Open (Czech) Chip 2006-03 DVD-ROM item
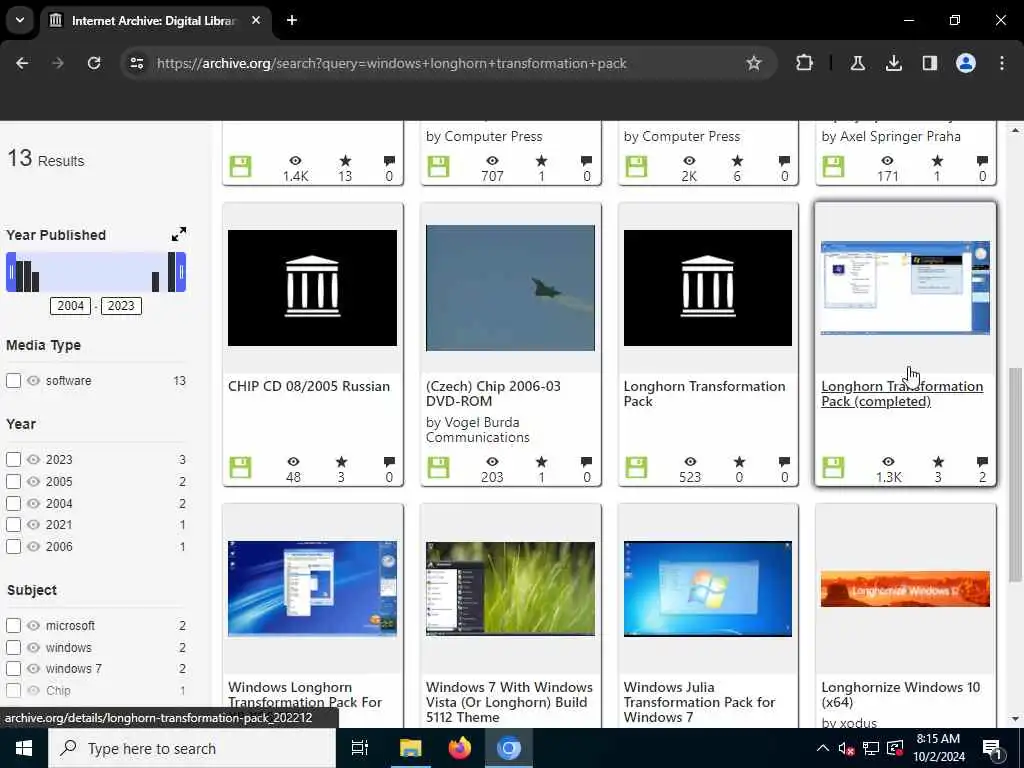Image resolution: width=1024 pixels, height=768 pixels. click(493, 394)
